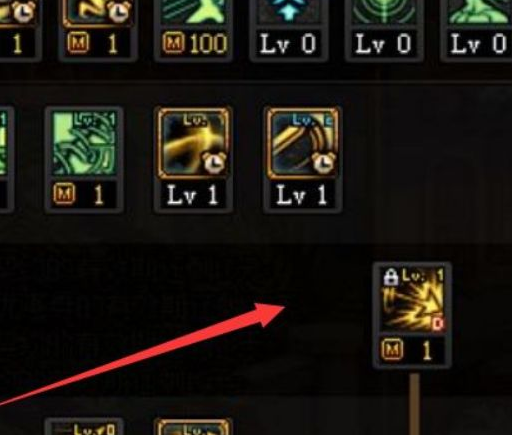Pick the green circular radar skill icon

tap(384, 12)
